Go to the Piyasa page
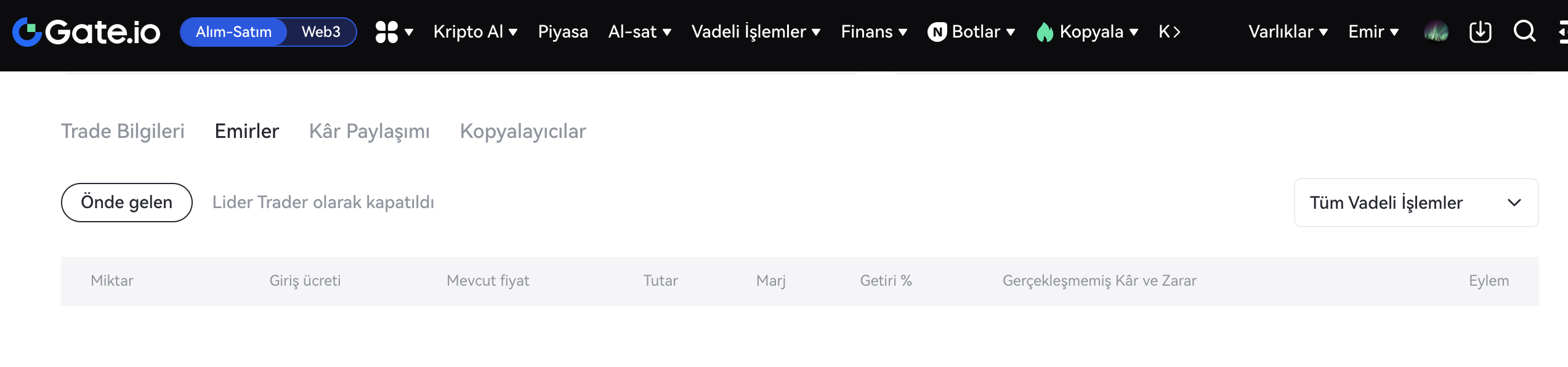The image size is (1568, 367). point(563,32)
